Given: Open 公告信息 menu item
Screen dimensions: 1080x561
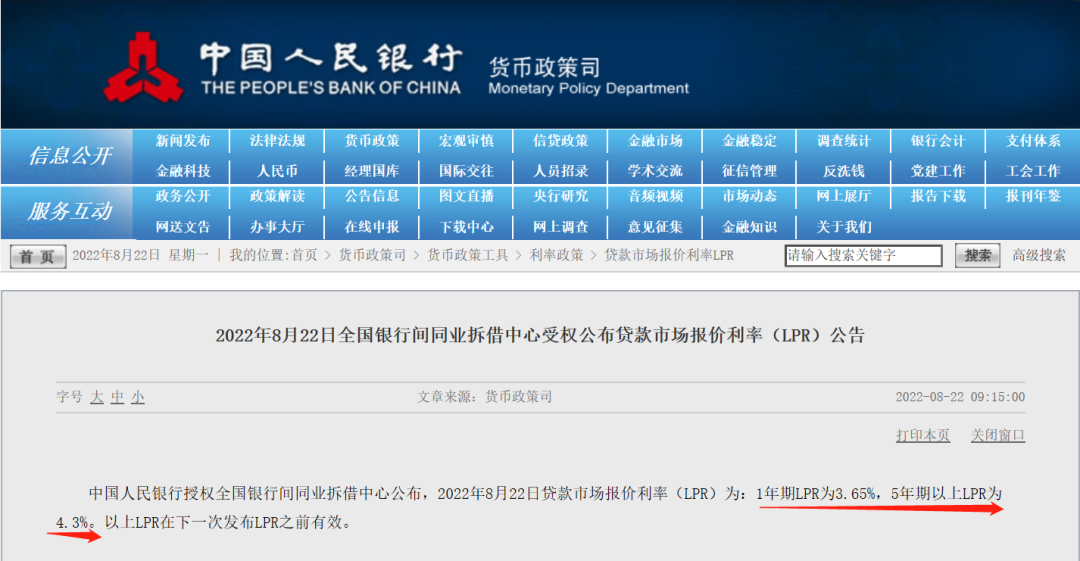Looking at the screenshot, I should click(x=372, y=196).
